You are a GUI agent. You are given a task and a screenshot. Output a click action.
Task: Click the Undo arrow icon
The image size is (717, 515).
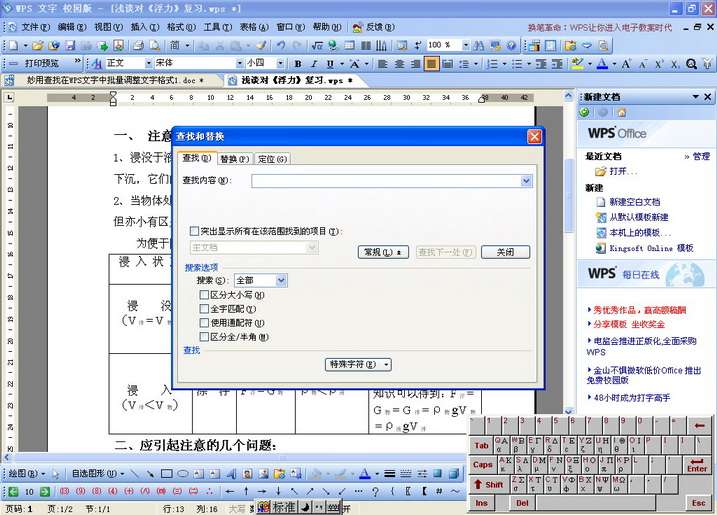(x=281, y=45)
